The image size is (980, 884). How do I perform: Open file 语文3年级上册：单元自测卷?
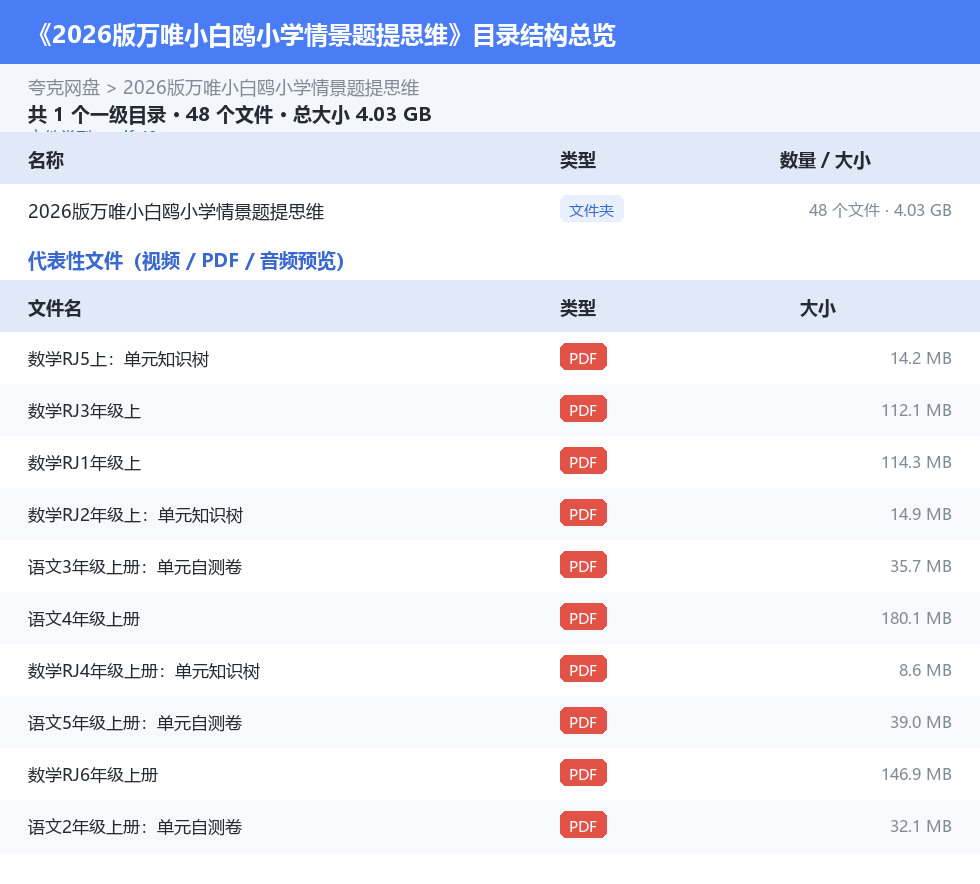(135, 567)
